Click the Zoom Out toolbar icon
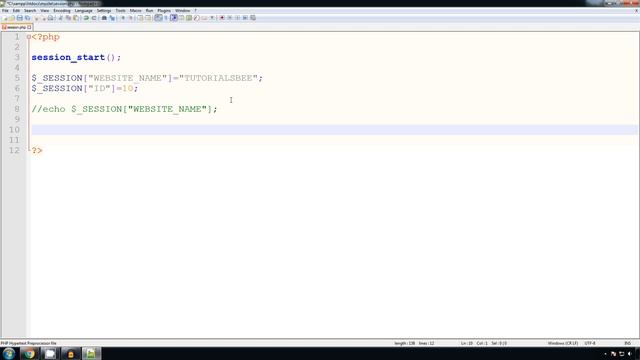The height and width of the screenshot is (360, 640). [131, 18]
